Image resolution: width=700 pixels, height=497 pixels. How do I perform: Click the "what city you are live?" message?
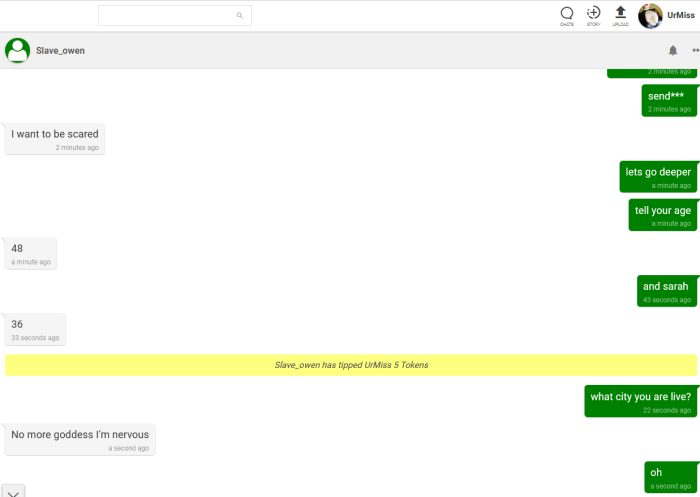click(640, 400)
